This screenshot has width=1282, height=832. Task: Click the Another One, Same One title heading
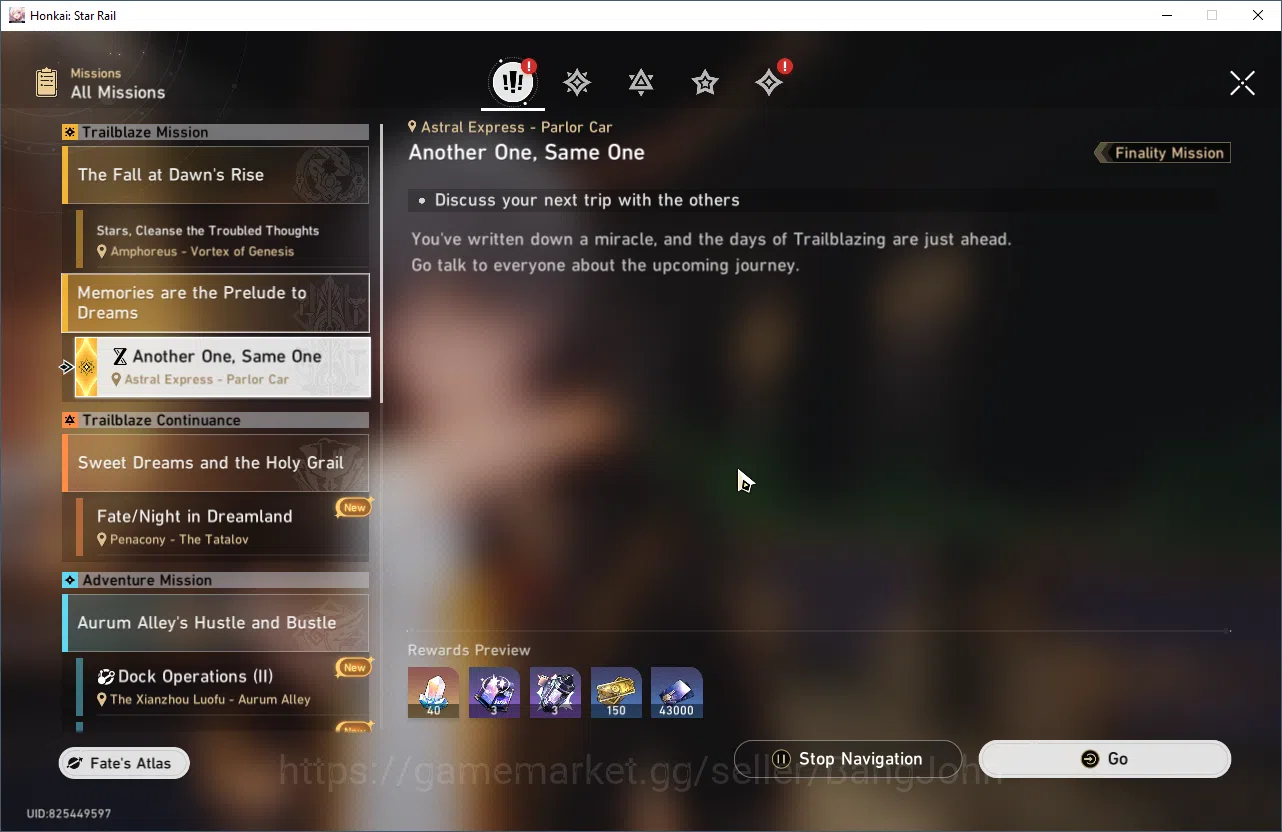coord(527,153)
